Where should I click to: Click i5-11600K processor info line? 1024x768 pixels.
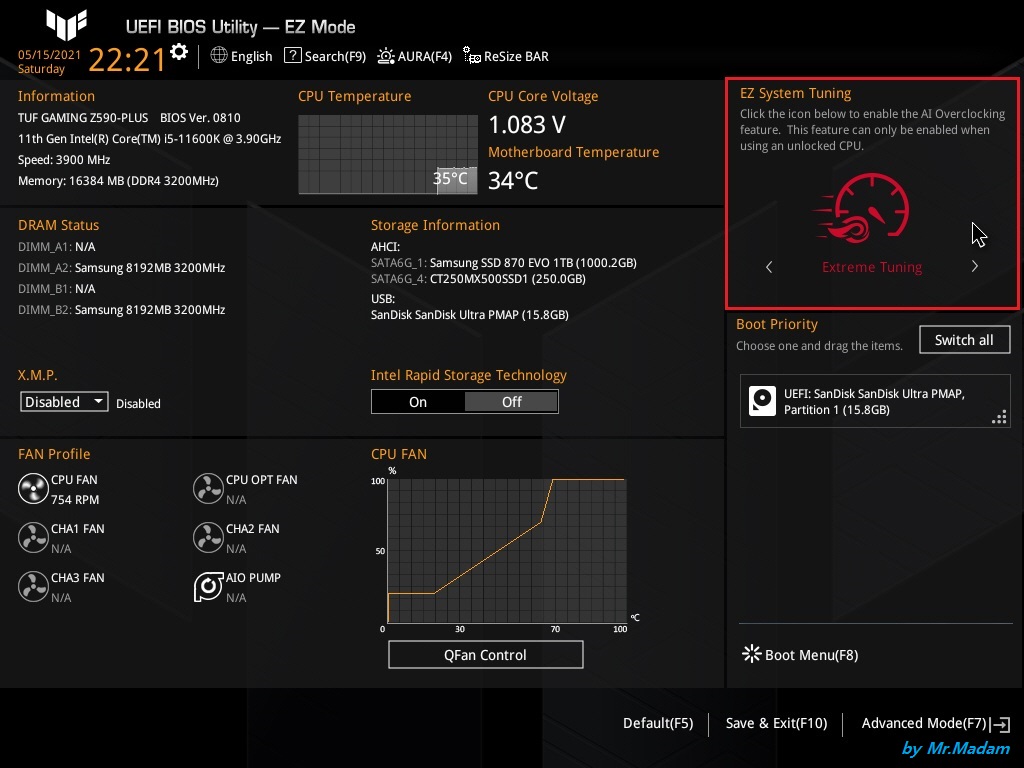[x=150, y=138]
